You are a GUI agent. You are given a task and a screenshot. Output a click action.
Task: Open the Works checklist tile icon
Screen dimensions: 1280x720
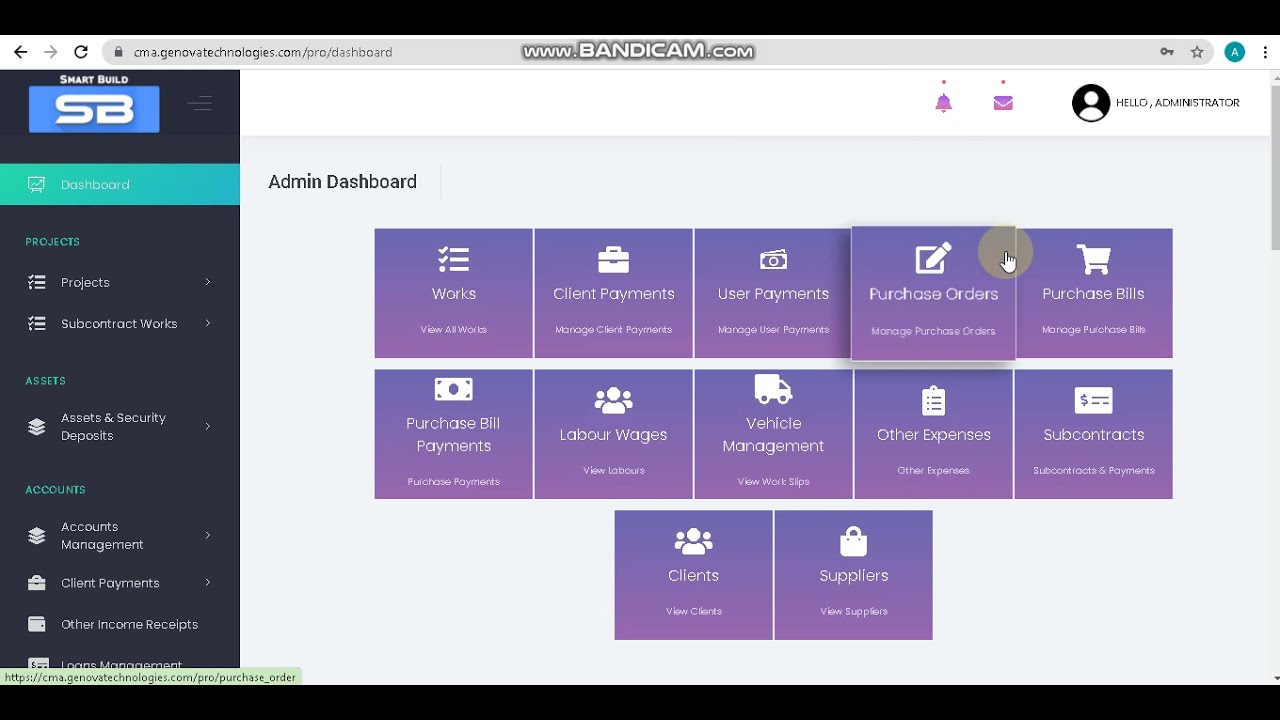pyautogui.click(x=453, y=260)
